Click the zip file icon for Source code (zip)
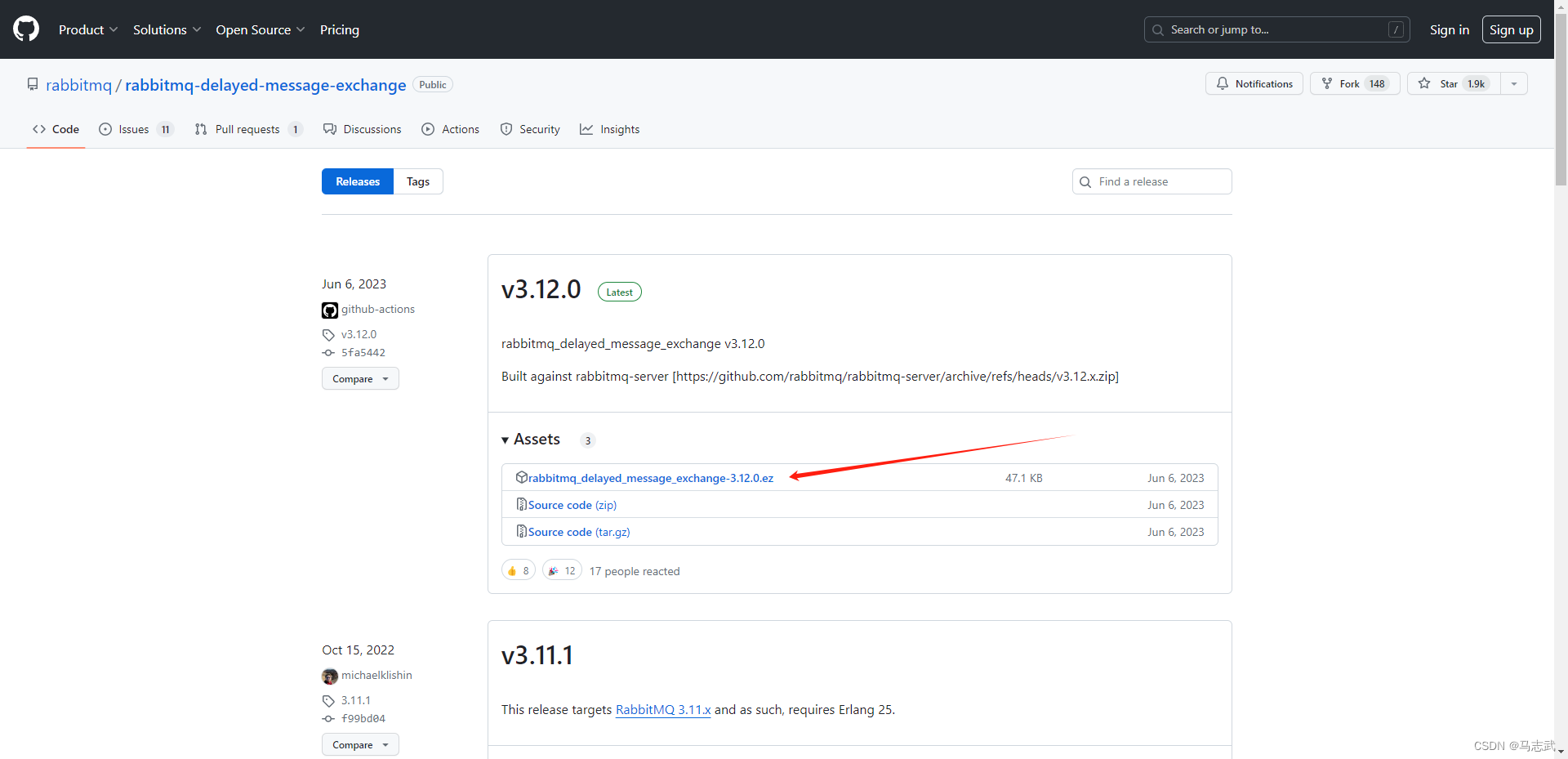 pyautogui.click(x=521, y=504)
